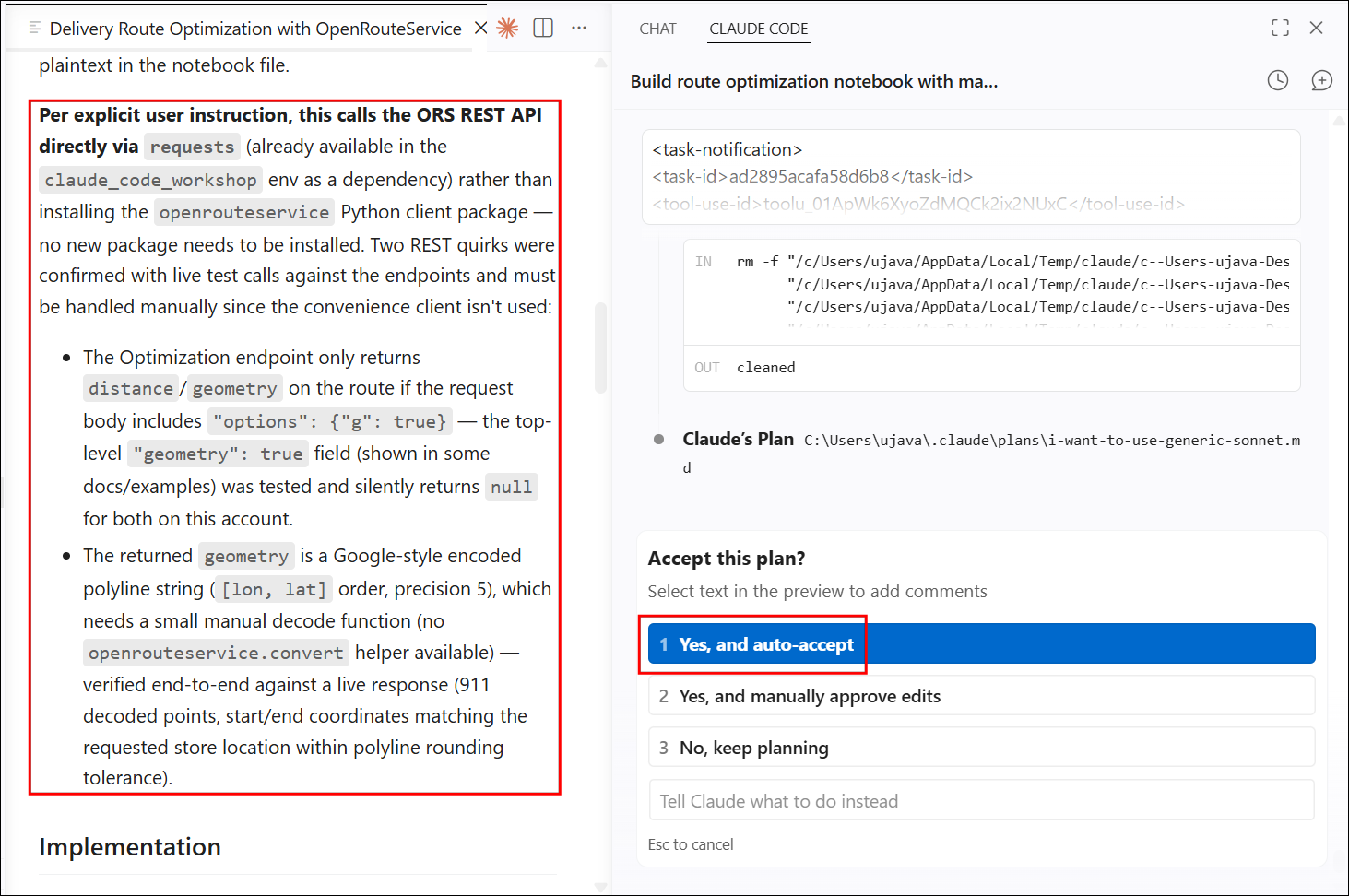Click the Implementation heading
This screenshot has width=1349, height=896.
(130, 847)
